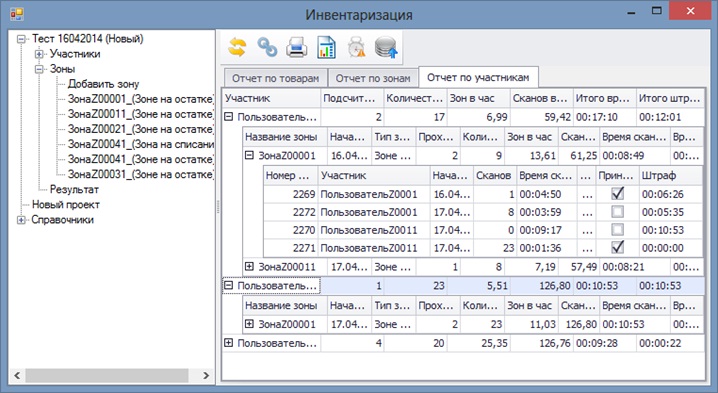Click the left arrow of tree scrollbar
Screen dimensions: 718x393
coord(17,376)
